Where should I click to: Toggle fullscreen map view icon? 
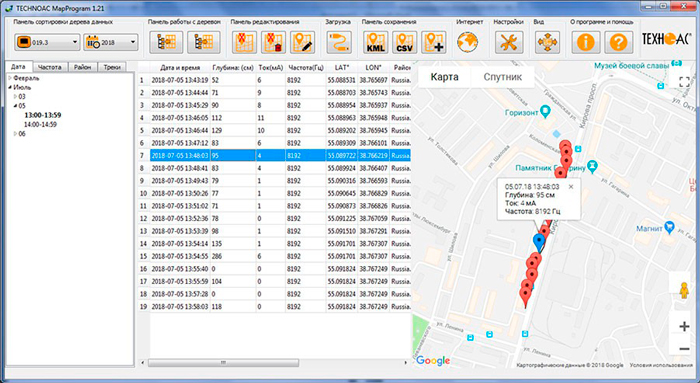tap(684, 82)
